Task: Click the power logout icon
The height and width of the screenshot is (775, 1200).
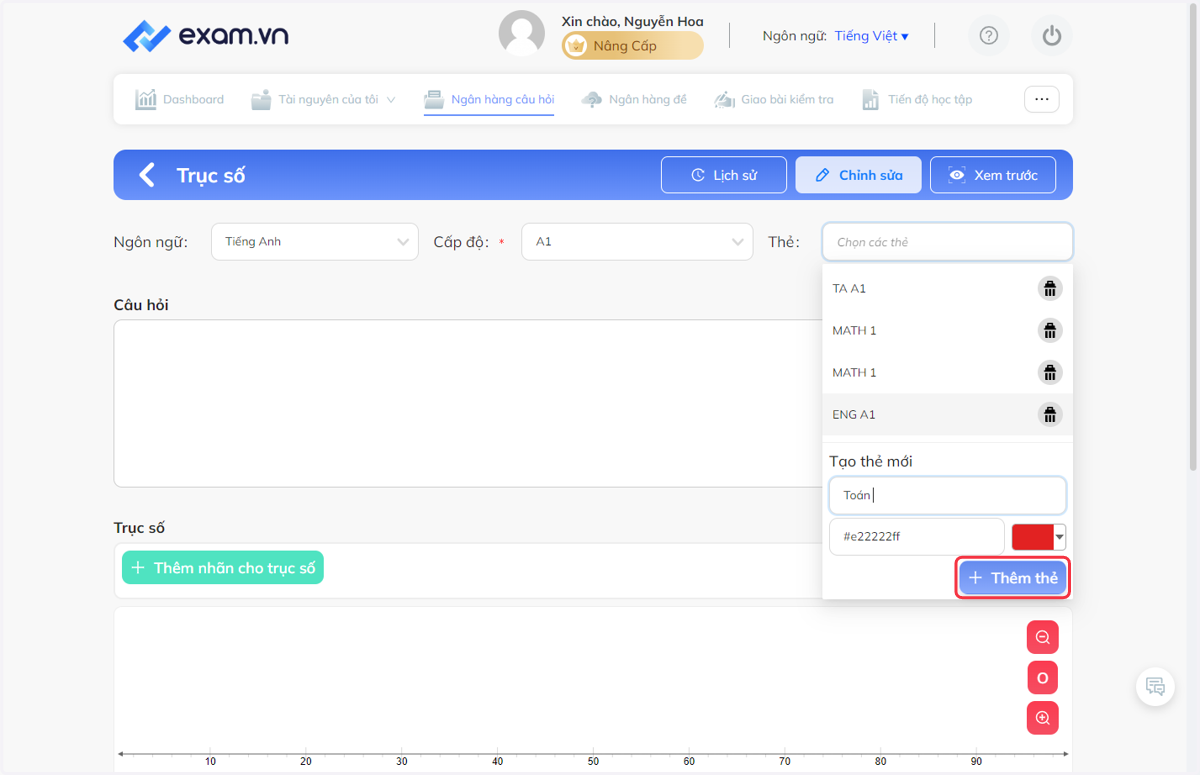Action: click(1051, 36)
